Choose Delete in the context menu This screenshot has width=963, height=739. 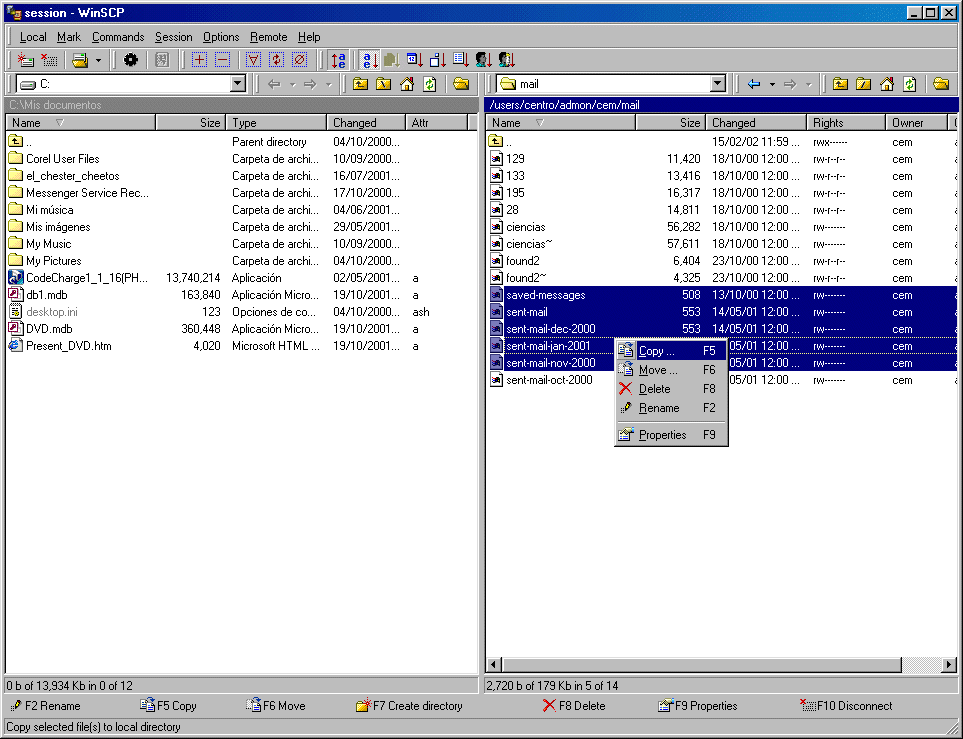671,389
